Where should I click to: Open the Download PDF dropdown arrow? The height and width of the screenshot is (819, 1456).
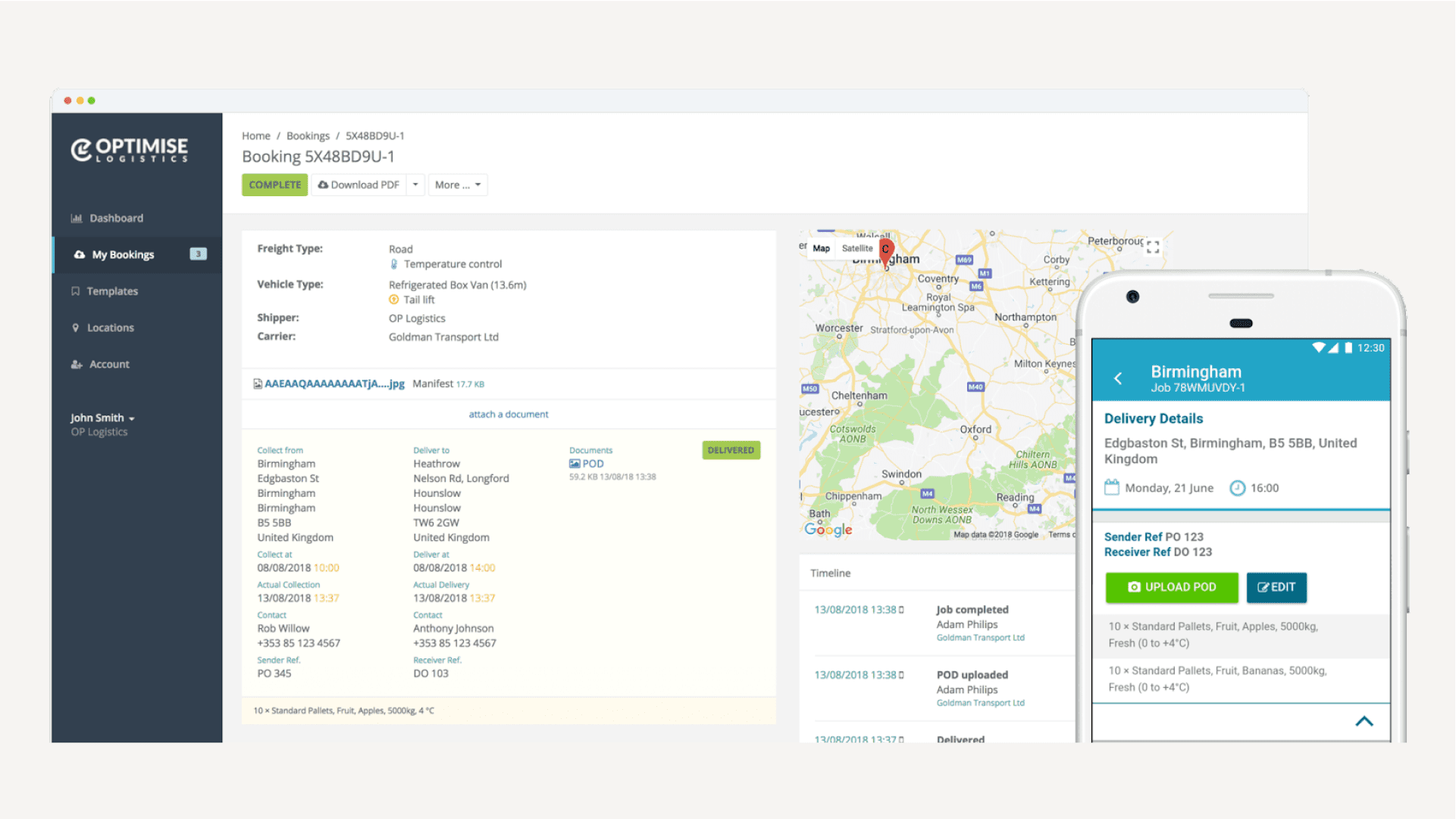point(415,184)
